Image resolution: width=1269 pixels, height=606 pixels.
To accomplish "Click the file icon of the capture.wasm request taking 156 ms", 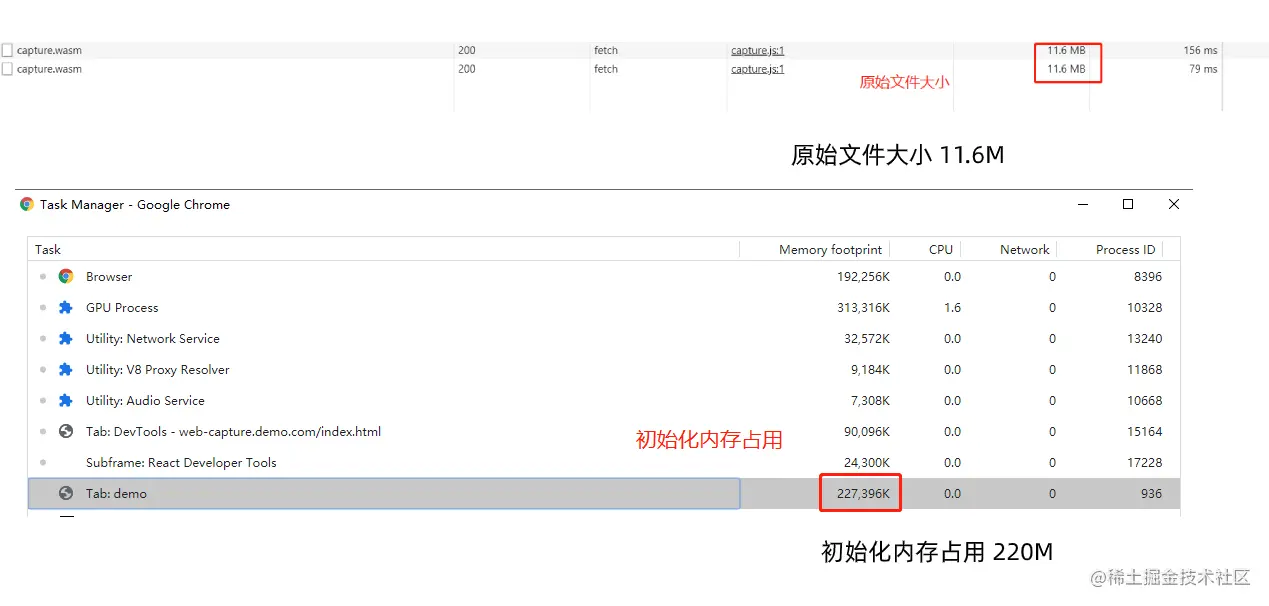I will click(x=7, y=50).
